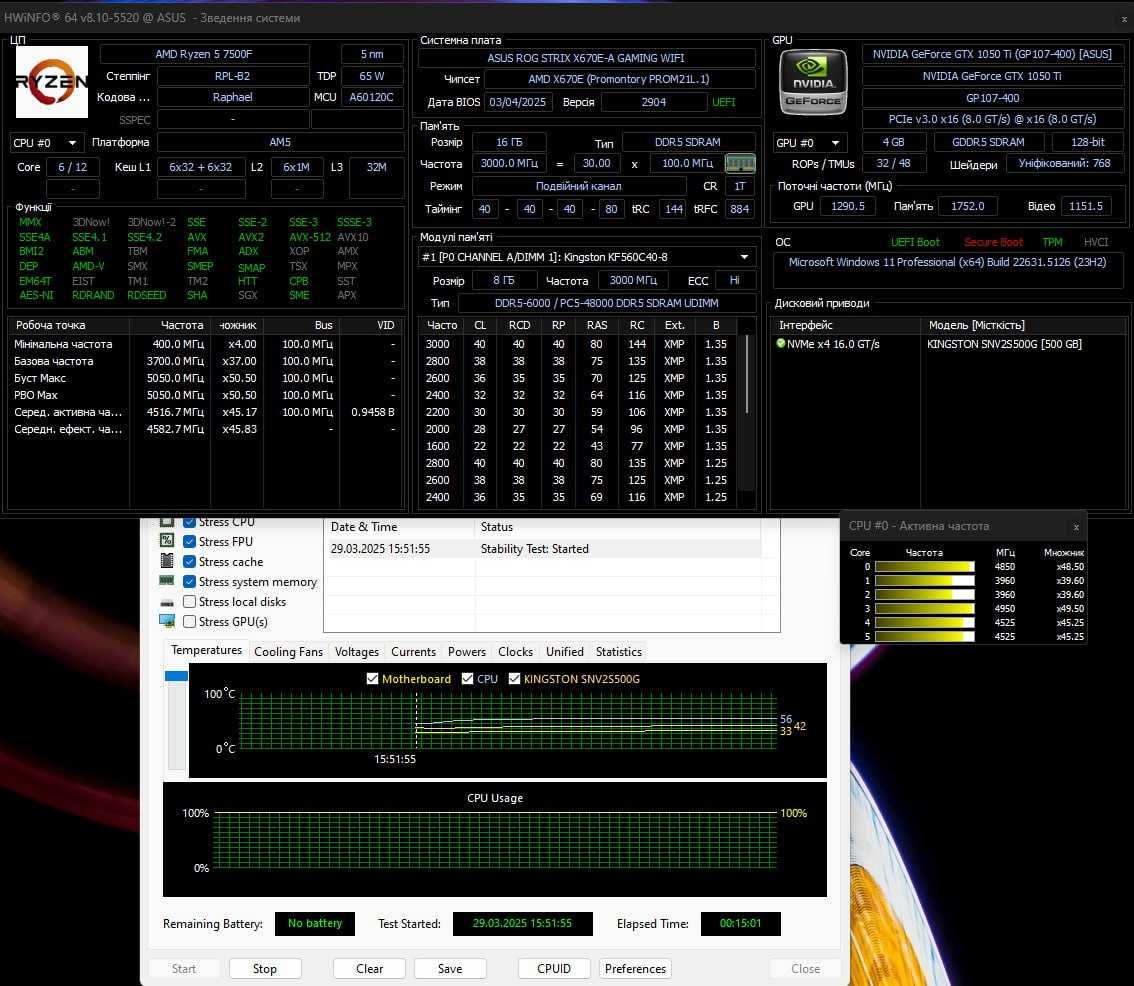The width and height of the screenshot is (1134, 986).
Task: Open the Clocks tab
Action: click(x=515, y=652)
